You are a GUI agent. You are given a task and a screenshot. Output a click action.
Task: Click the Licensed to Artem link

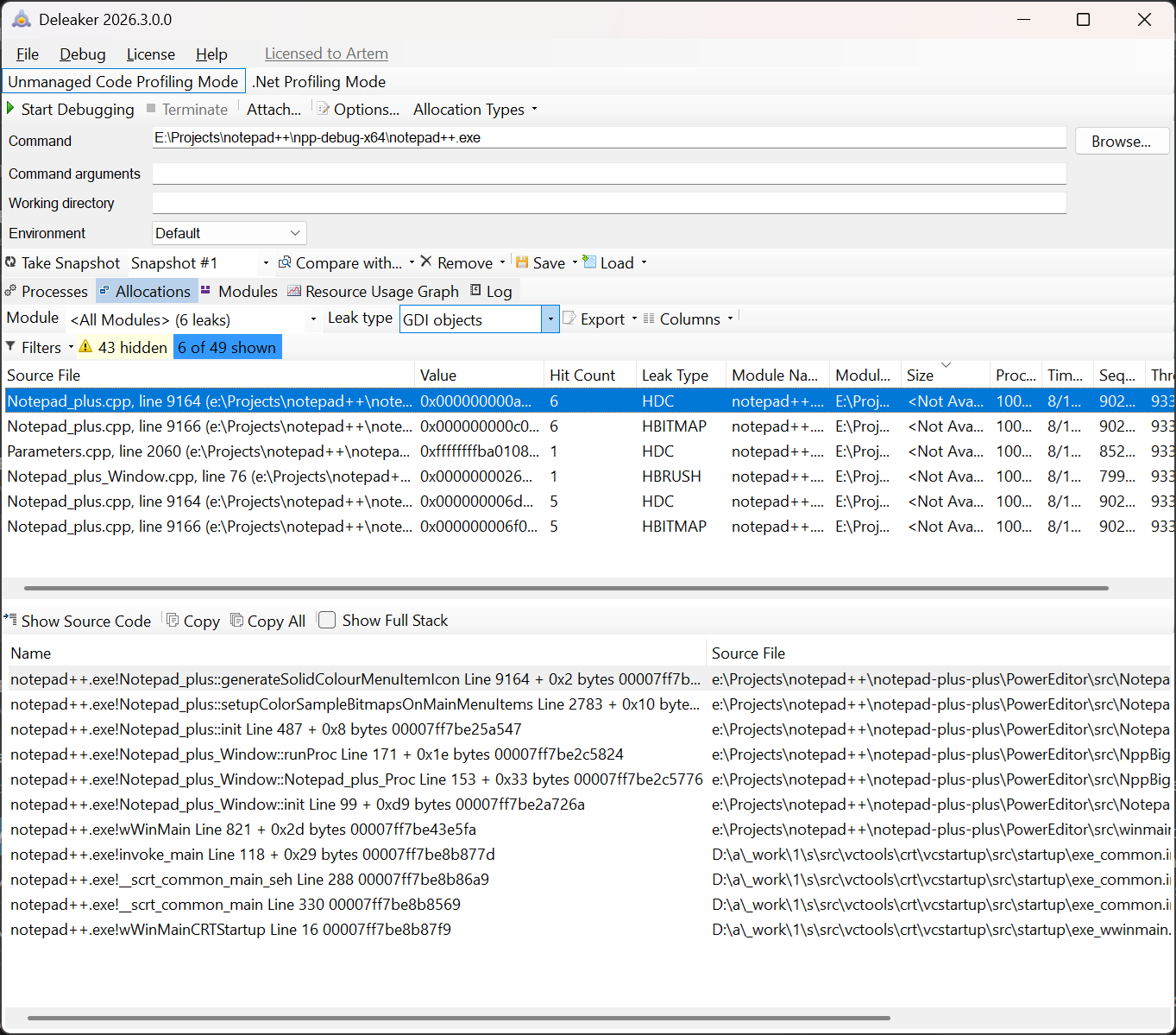[x=326, y=54]
